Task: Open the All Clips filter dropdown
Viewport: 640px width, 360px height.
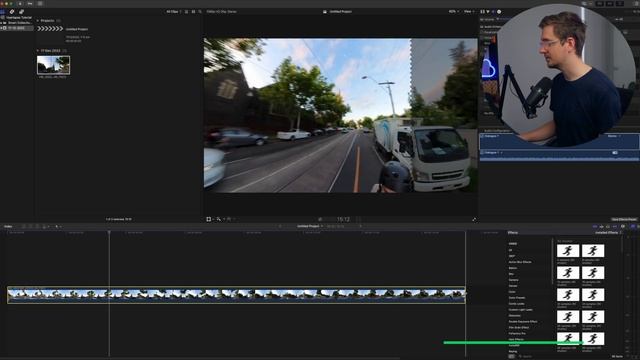Action: coord(173,12)
